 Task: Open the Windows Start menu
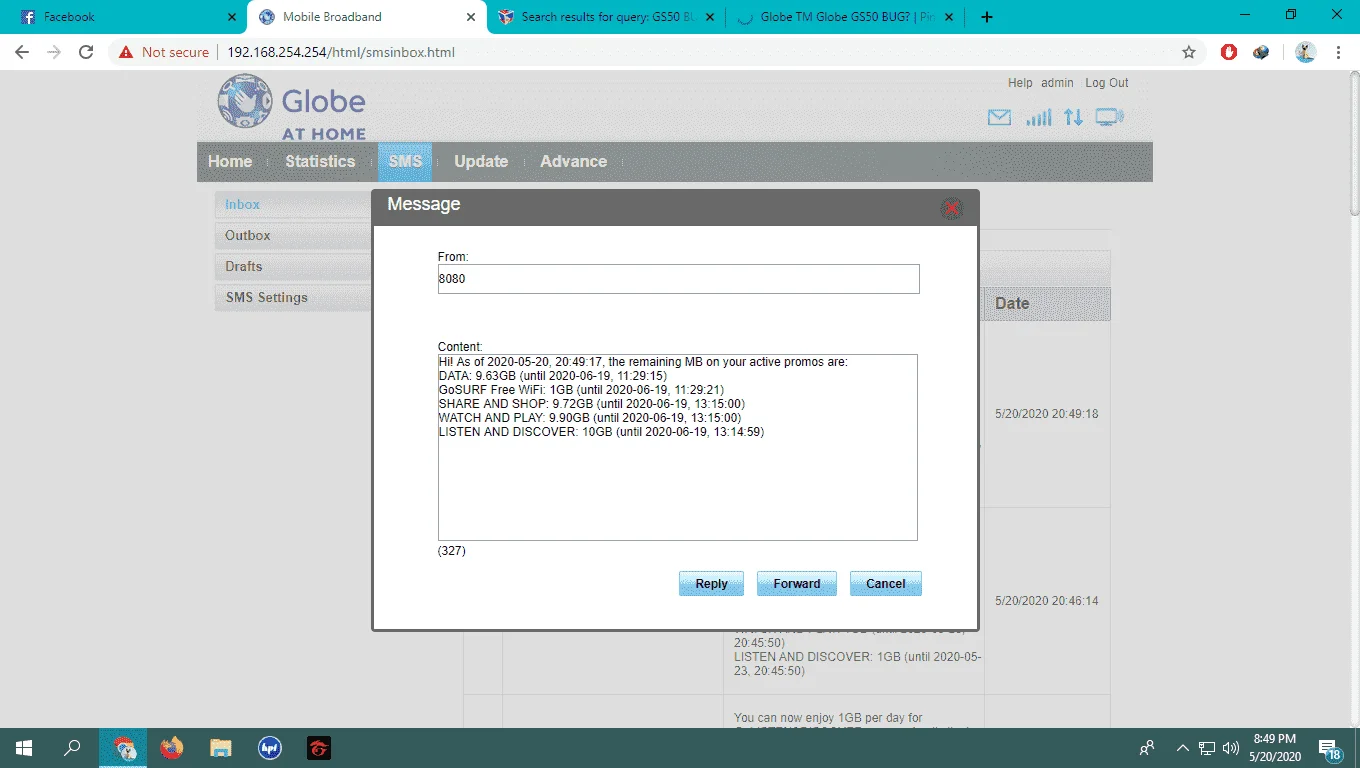tap(24, 748)
